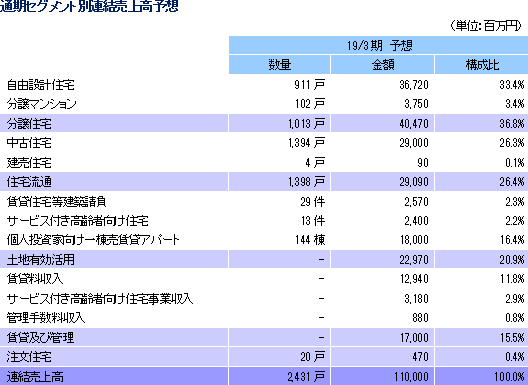Click the 金額 column header
This screenshot has width=528, height=385.
(x=383, y=65)
